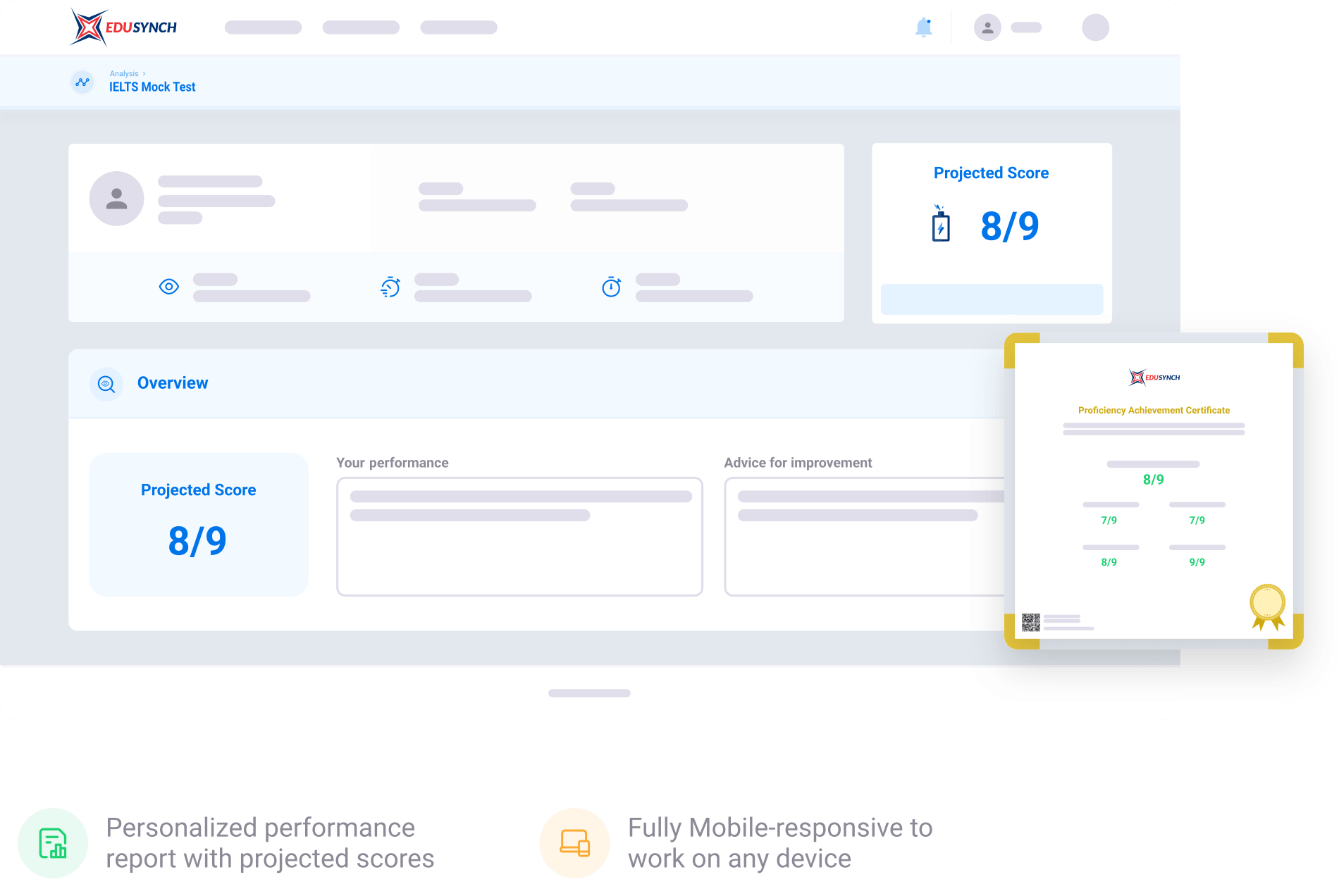
Task: Click the large profile avatar in user card
Action: tap(116, 199)
